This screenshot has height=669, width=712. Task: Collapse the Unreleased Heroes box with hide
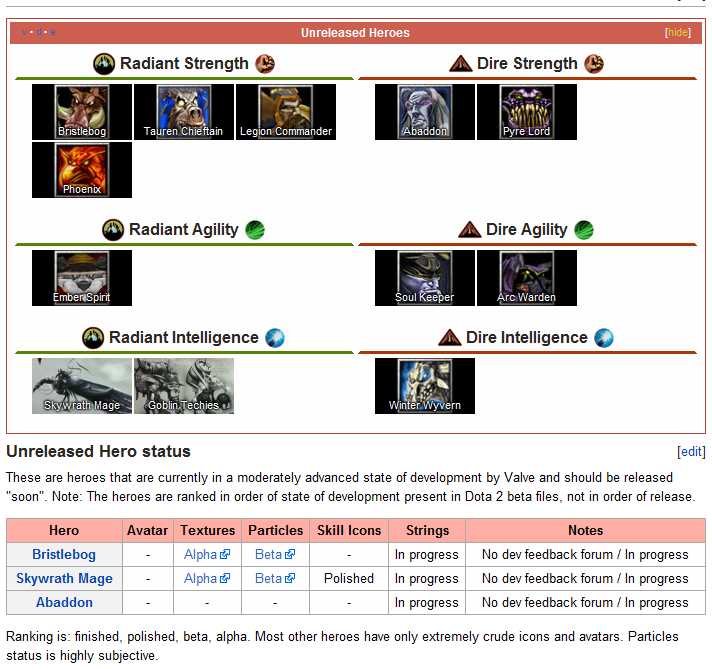pos(678,33)
